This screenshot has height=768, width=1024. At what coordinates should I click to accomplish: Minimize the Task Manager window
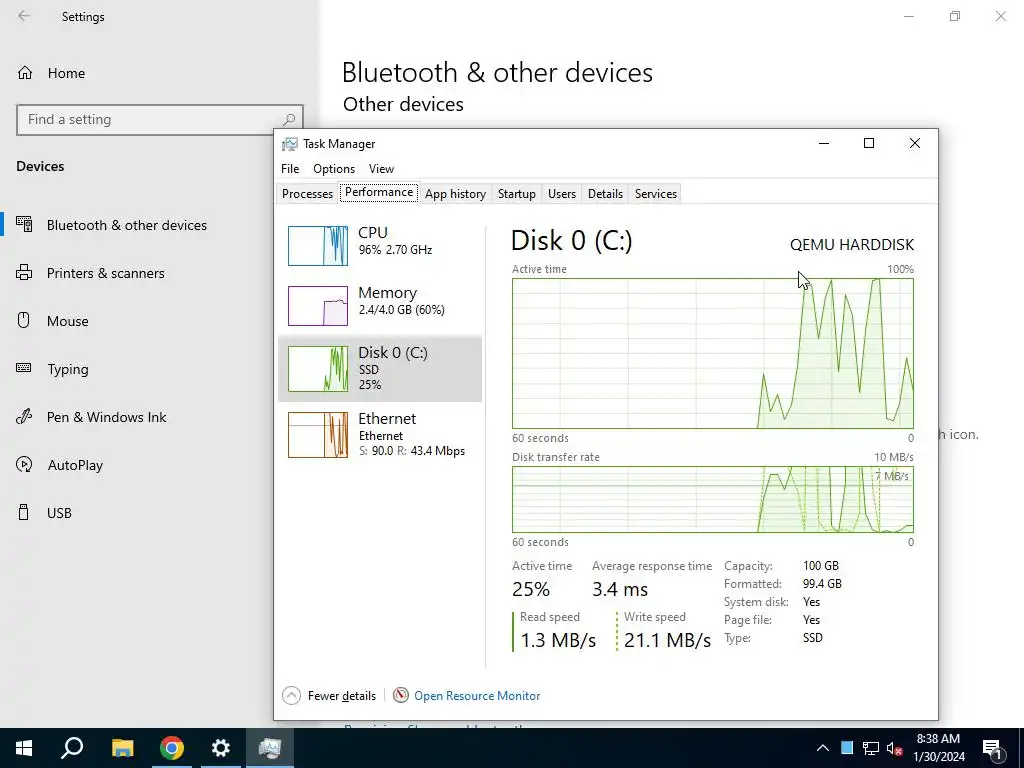point(824,143)
